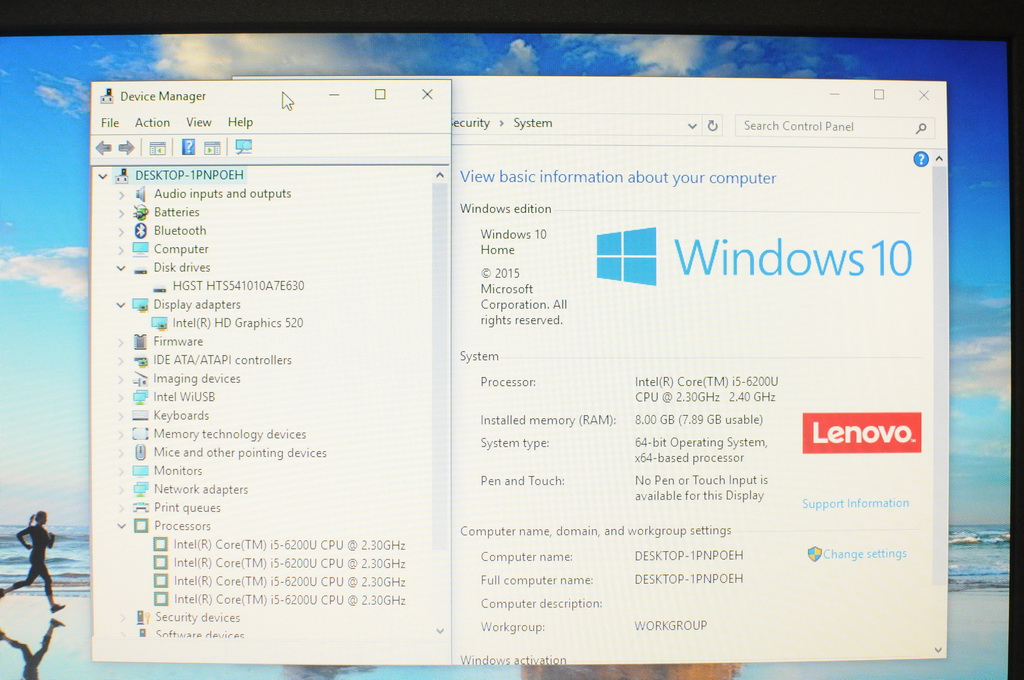The width and height of the screenshot is (1024, 680).
Task: Select the last Intel Core i5-6200U processor entry
Action: 289,600
